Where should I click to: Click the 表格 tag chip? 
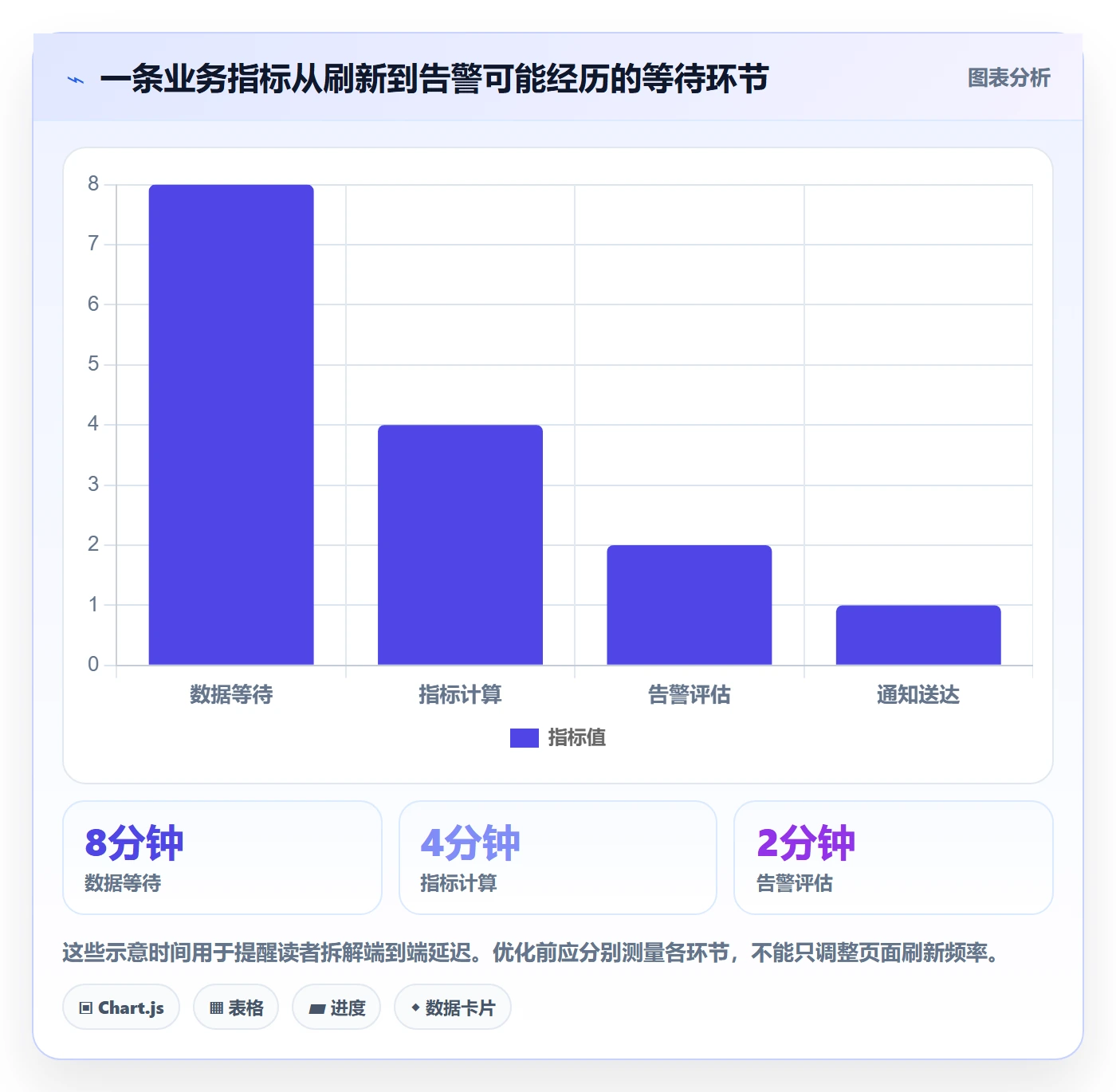[236, 1008]
